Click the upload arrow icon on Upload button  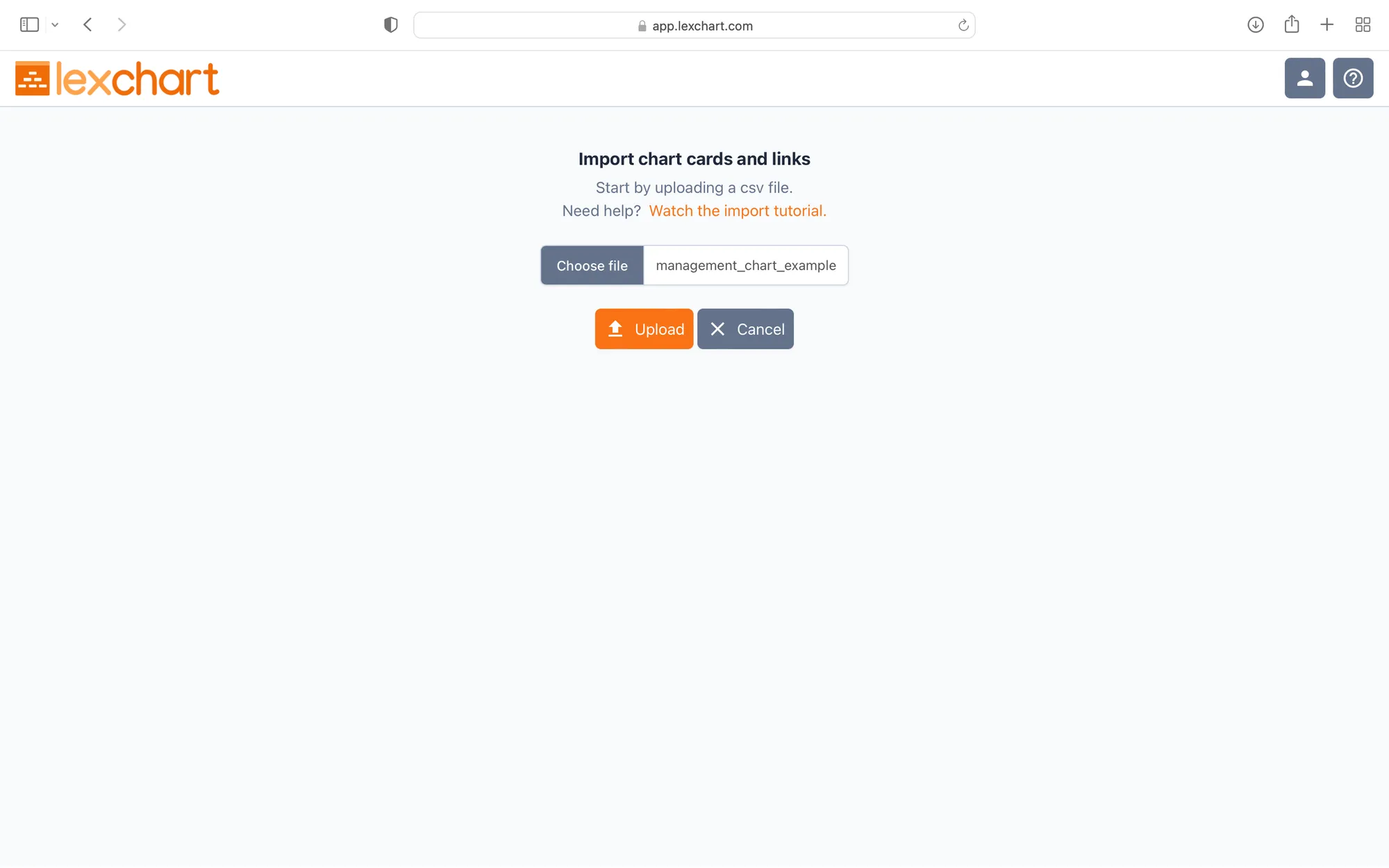(616, 328)
